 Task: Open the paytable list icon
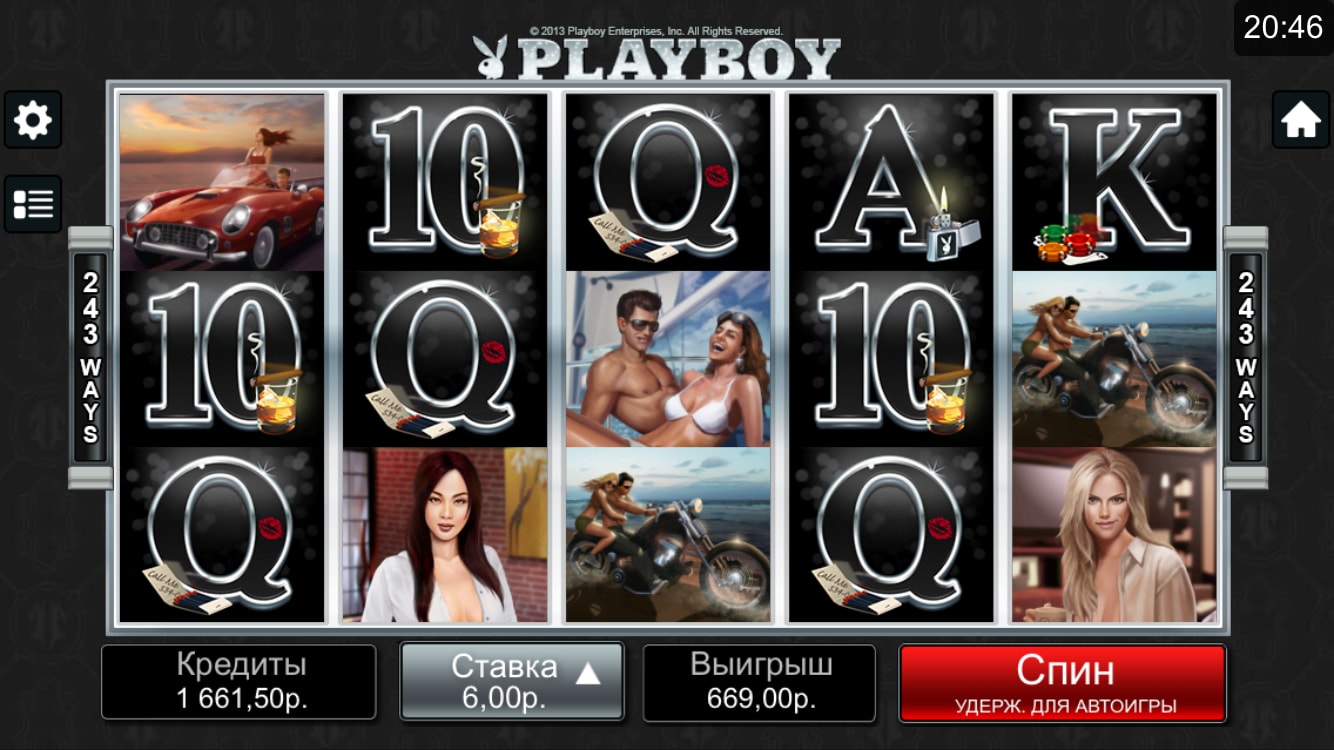(33, 204)
